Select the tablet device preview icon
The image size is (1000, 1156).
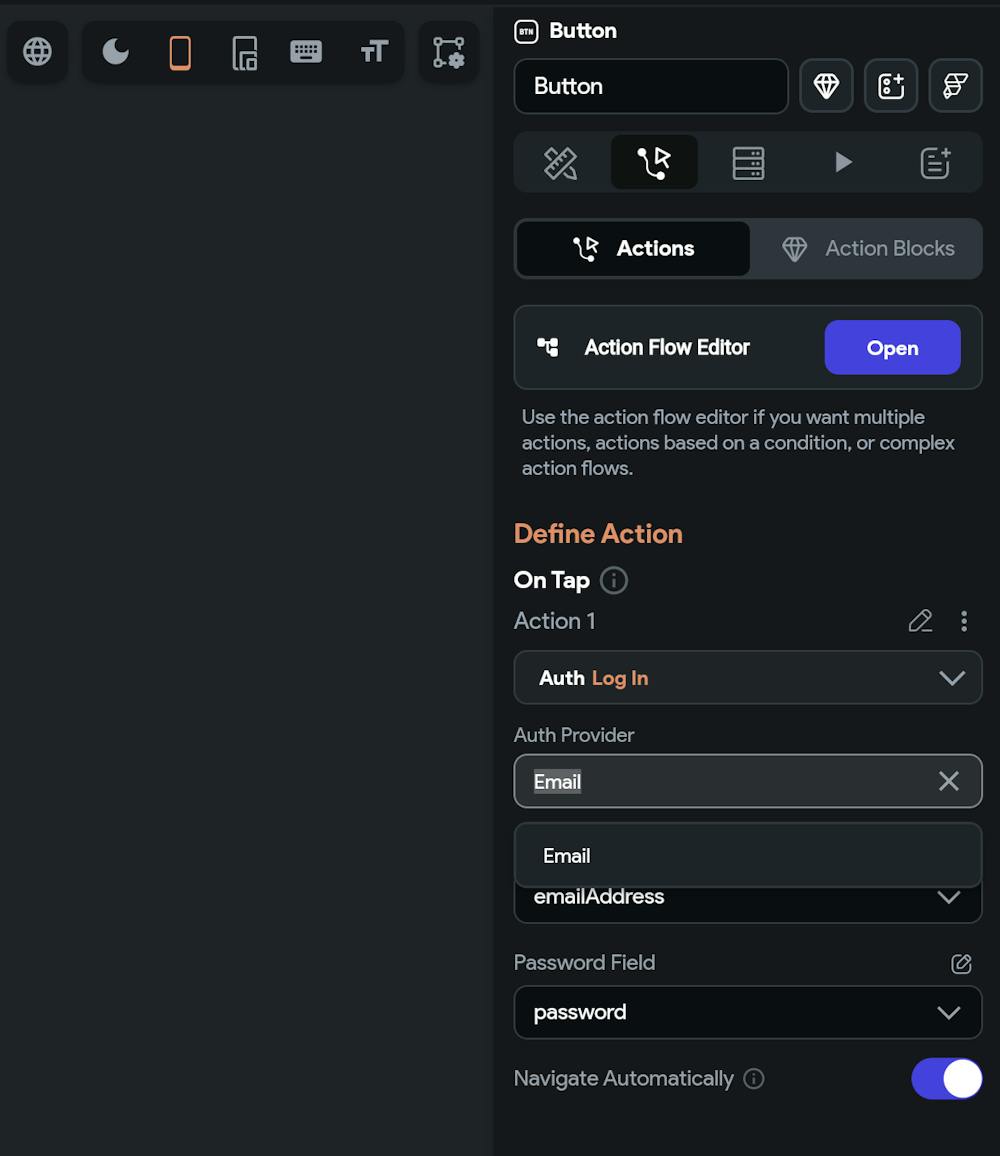point(244,52)
